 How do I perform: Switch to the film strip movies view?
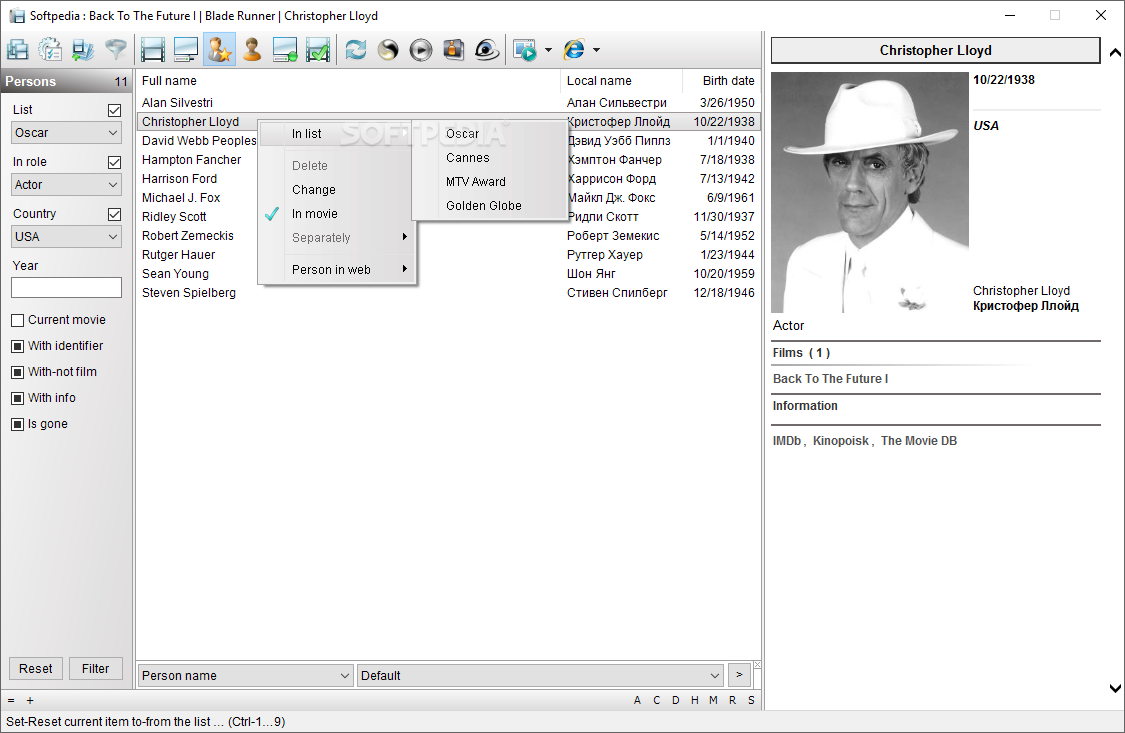pos(153,49)
